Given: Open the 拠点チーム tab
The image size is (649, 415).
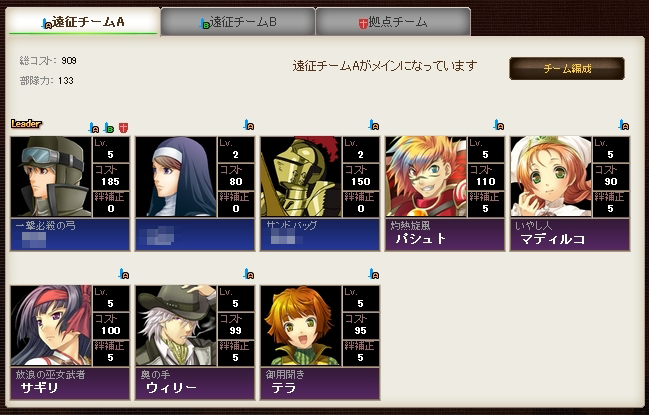Looking at the screenshot, I should click(393, 22).
